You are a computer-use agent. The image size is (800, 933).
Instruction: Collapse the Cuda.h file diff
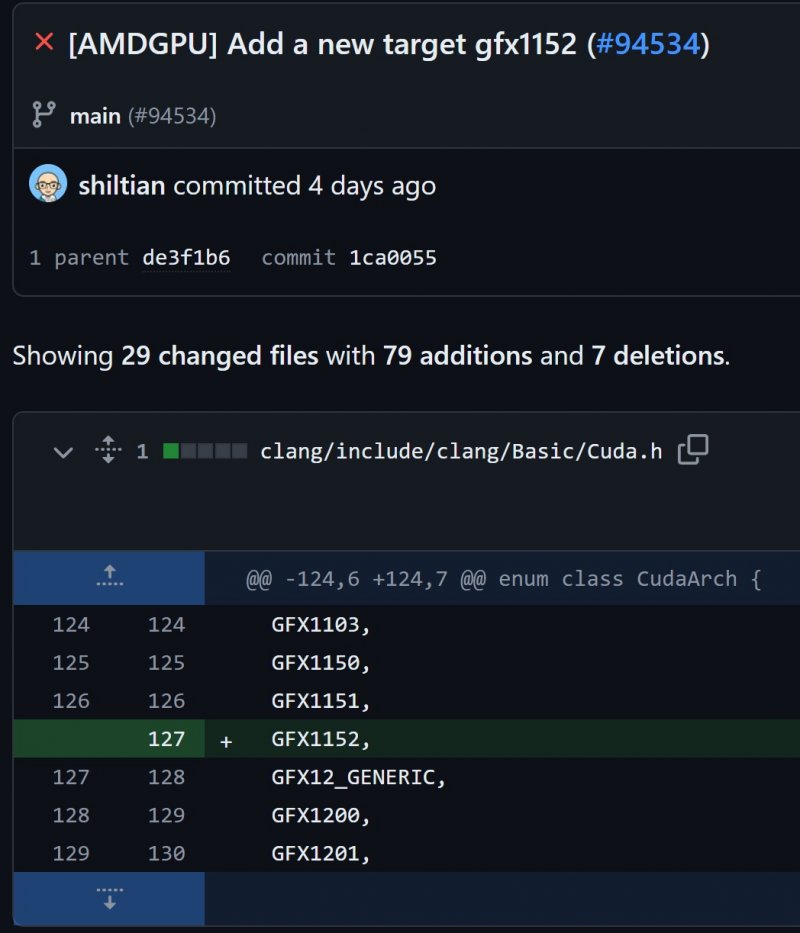pos(63,452)
